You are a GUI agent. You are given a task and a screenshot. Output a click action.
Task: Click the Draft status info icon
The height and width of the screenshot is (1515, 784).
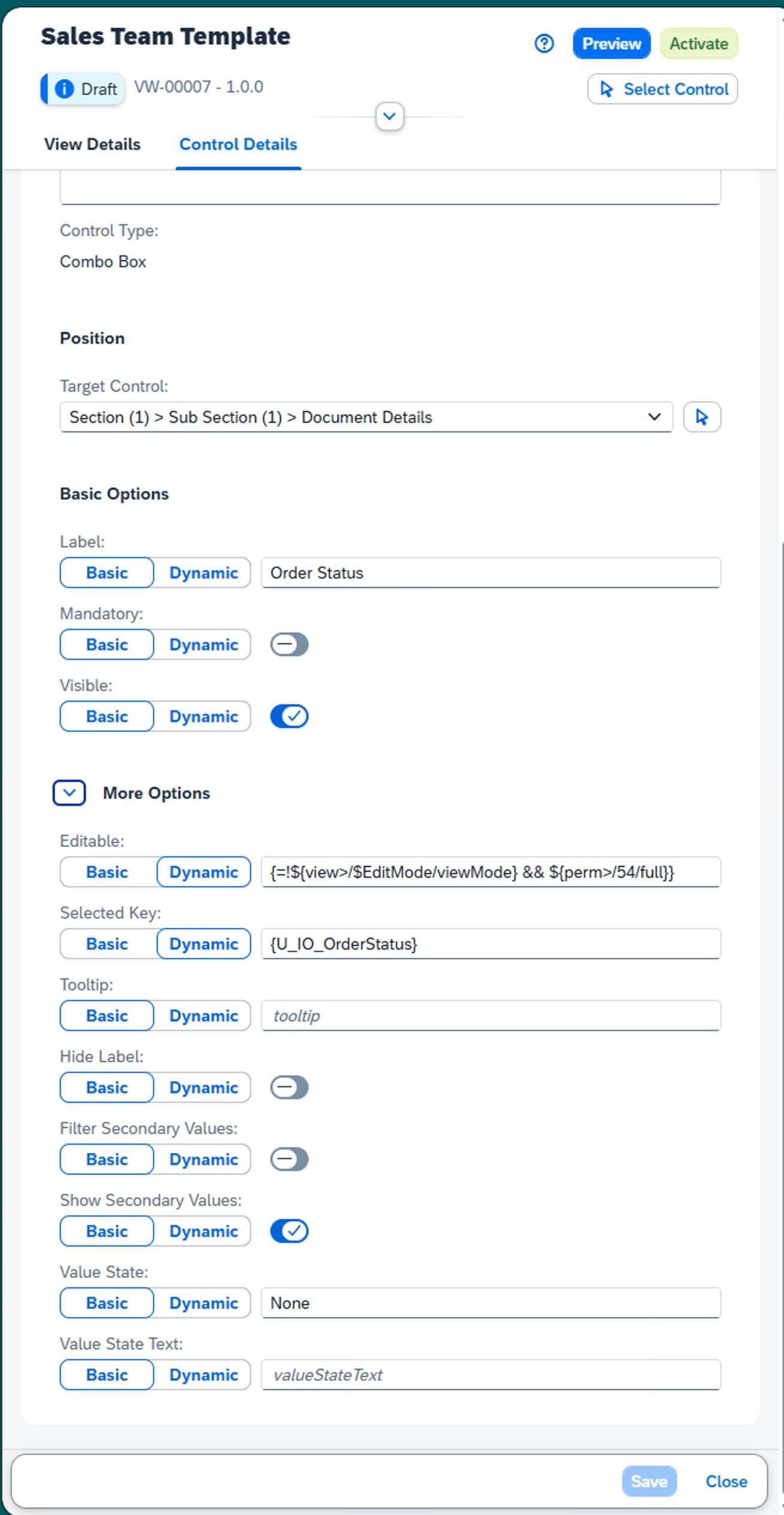point(65,89)
